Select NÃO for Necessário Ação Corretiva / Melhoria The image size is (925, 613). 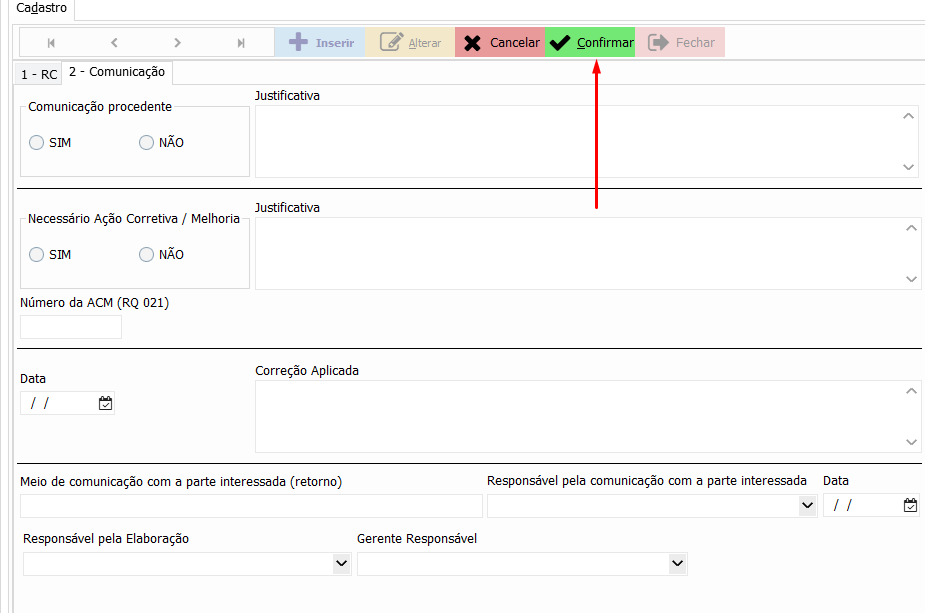coord(147,255)
